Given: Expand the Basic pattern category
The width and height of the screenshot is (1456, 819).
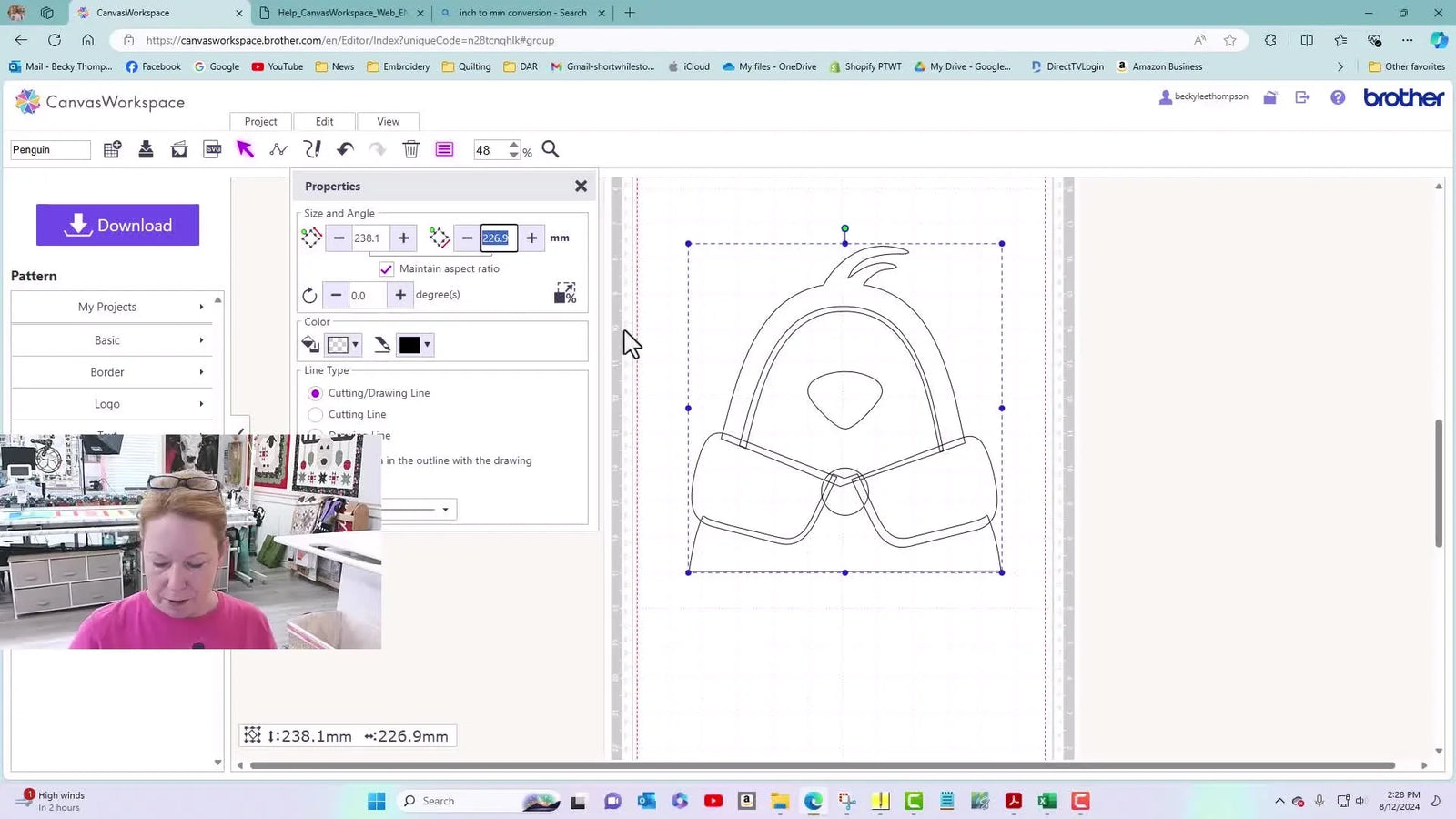Looking at the screenshot, I should (109, 339).
